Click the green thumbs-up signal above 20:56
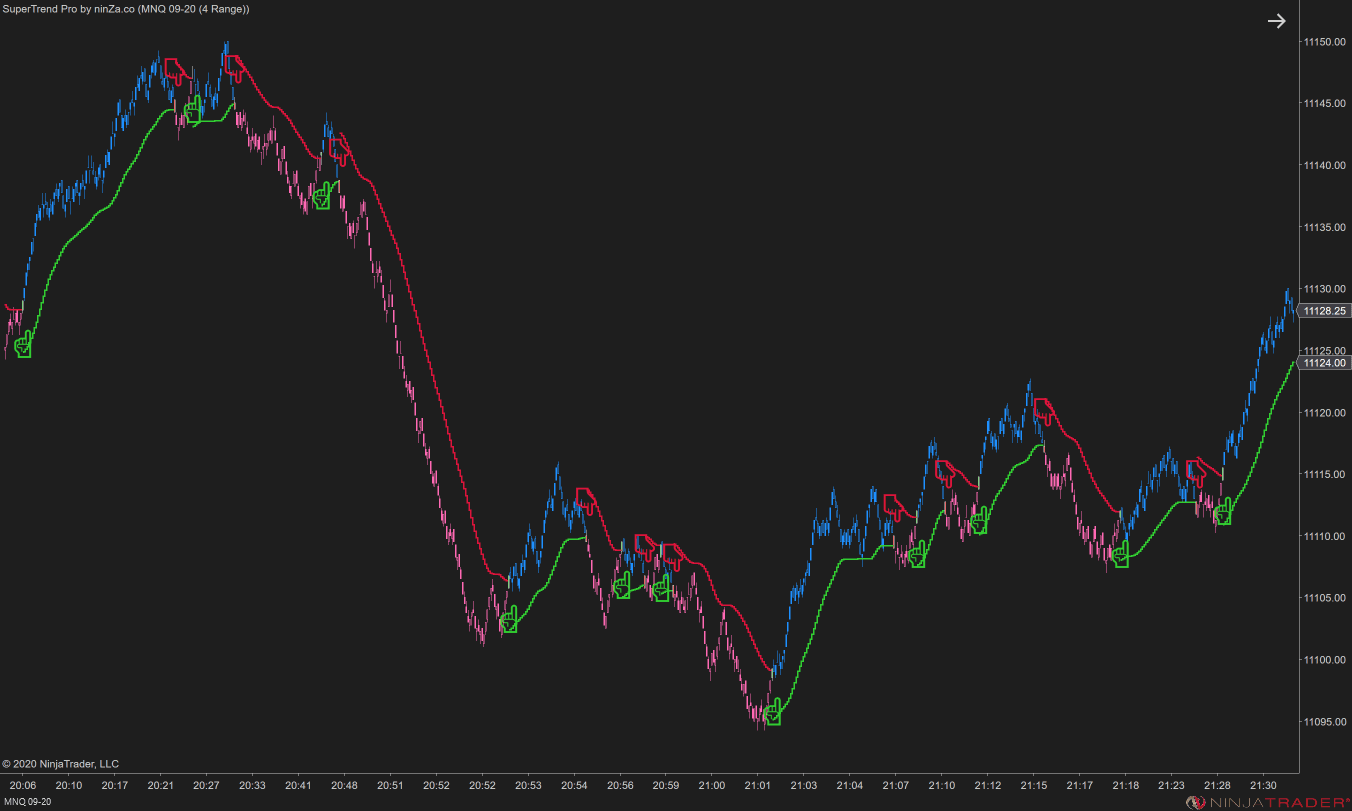 (622, 586)
